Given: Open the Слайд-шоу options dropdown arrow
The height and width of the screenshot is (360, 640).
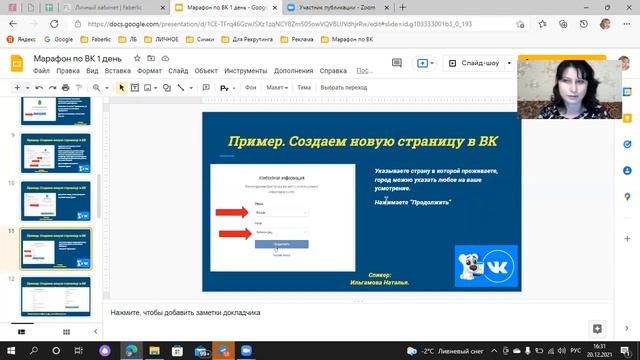Looking at the screenshot, I should click(509, 63).
